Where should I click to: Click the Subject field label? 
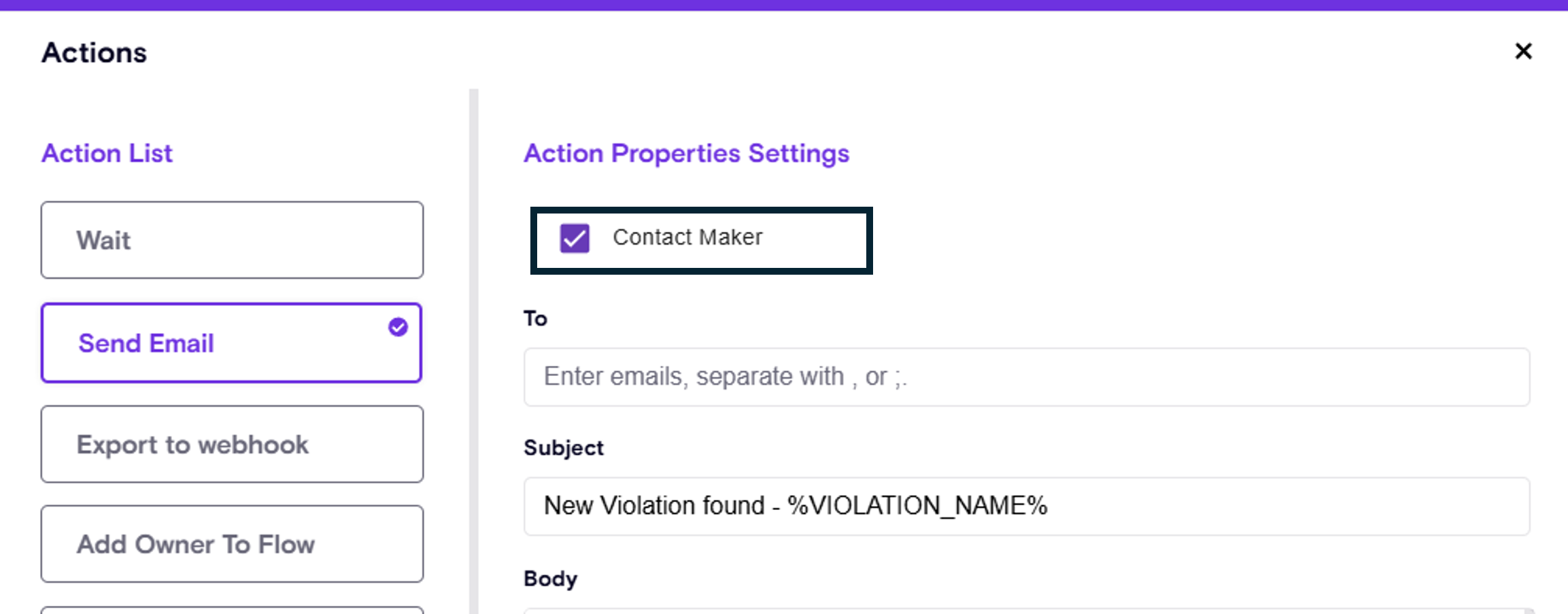point(563,448)
